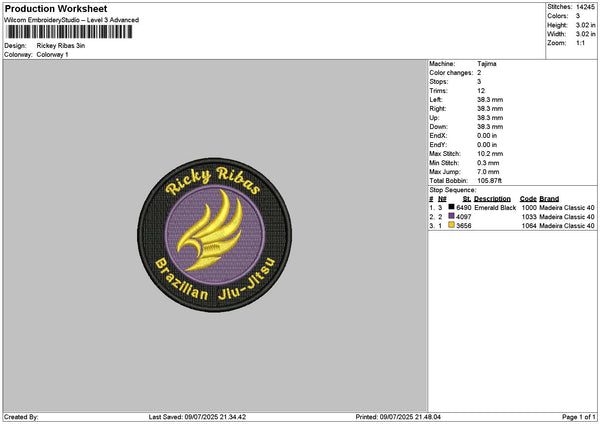This screenshot has height=424, width=600.
Task: Click the Description column header
Action: click(492, 199)
